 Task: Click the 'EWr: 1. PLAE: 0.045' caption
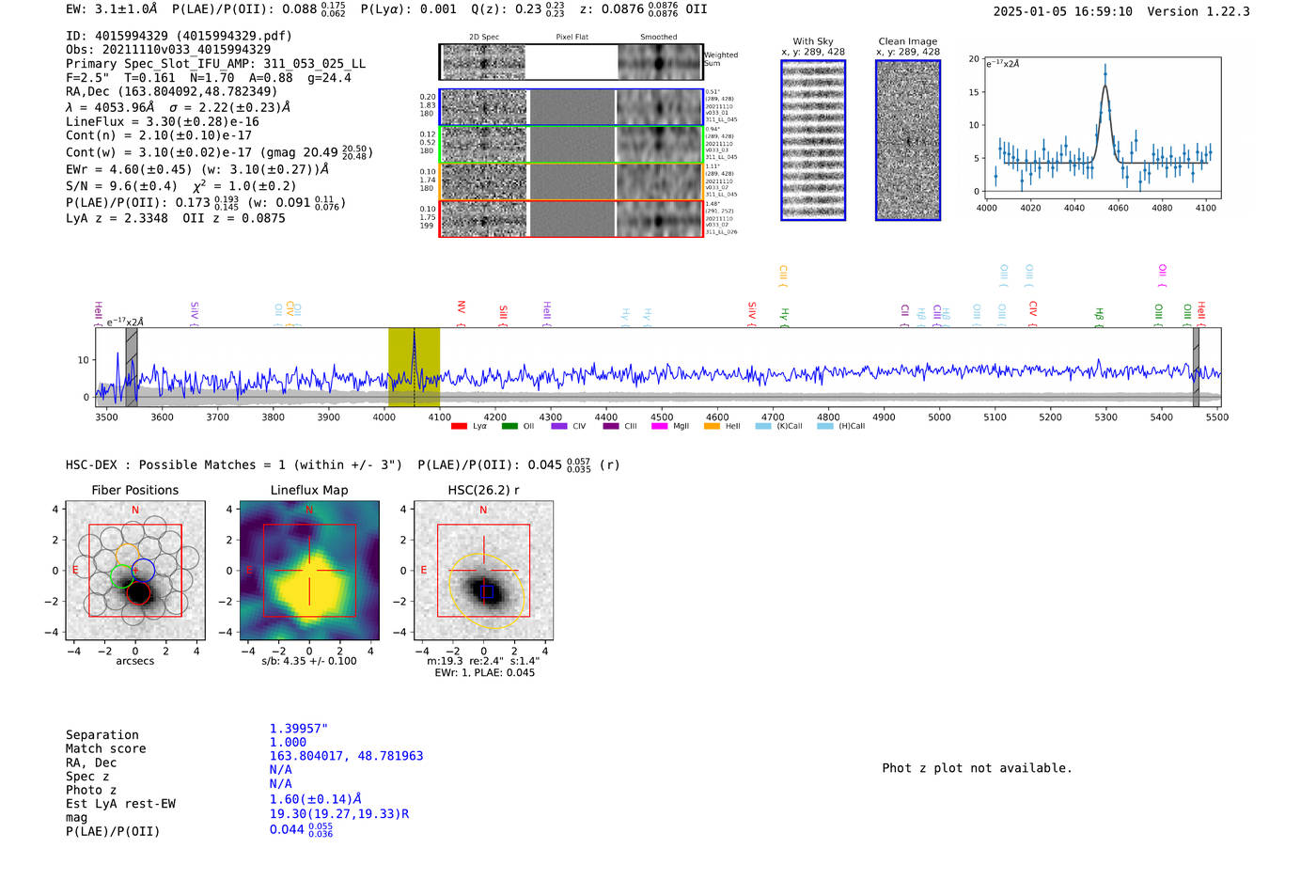484,673
